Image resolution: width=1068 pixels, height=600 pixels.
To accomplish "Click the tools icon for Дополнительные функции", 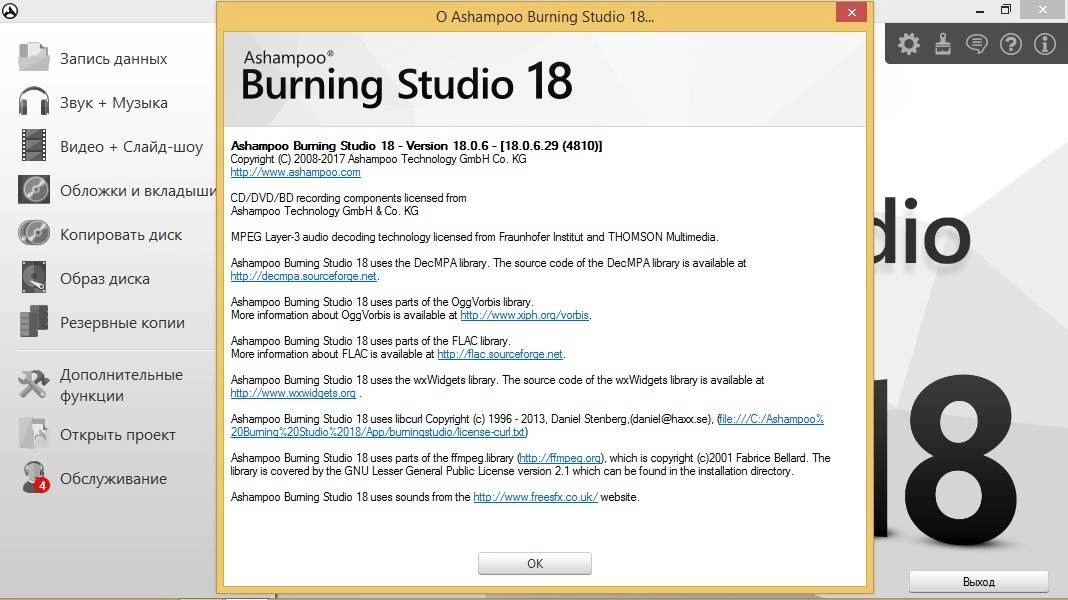I will tap(33, 385).
